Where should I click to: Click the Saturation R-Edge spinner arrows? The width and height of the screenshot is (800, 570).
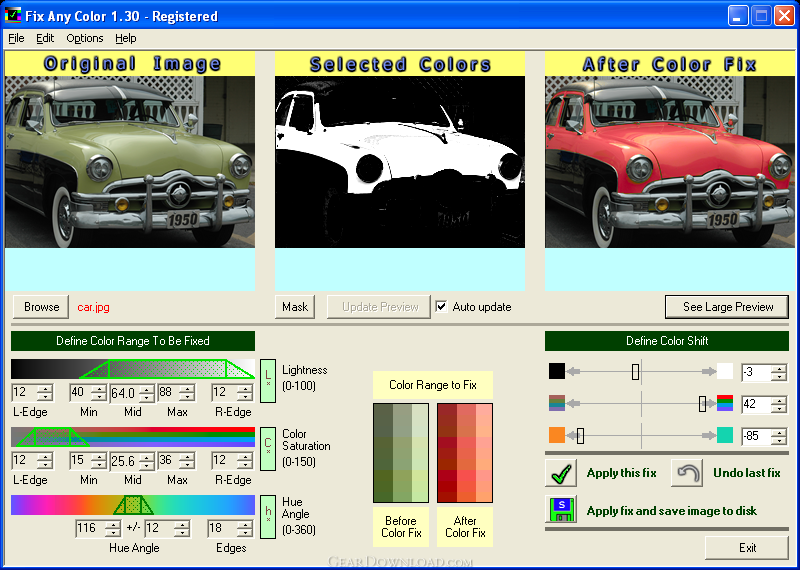(245, 461)
